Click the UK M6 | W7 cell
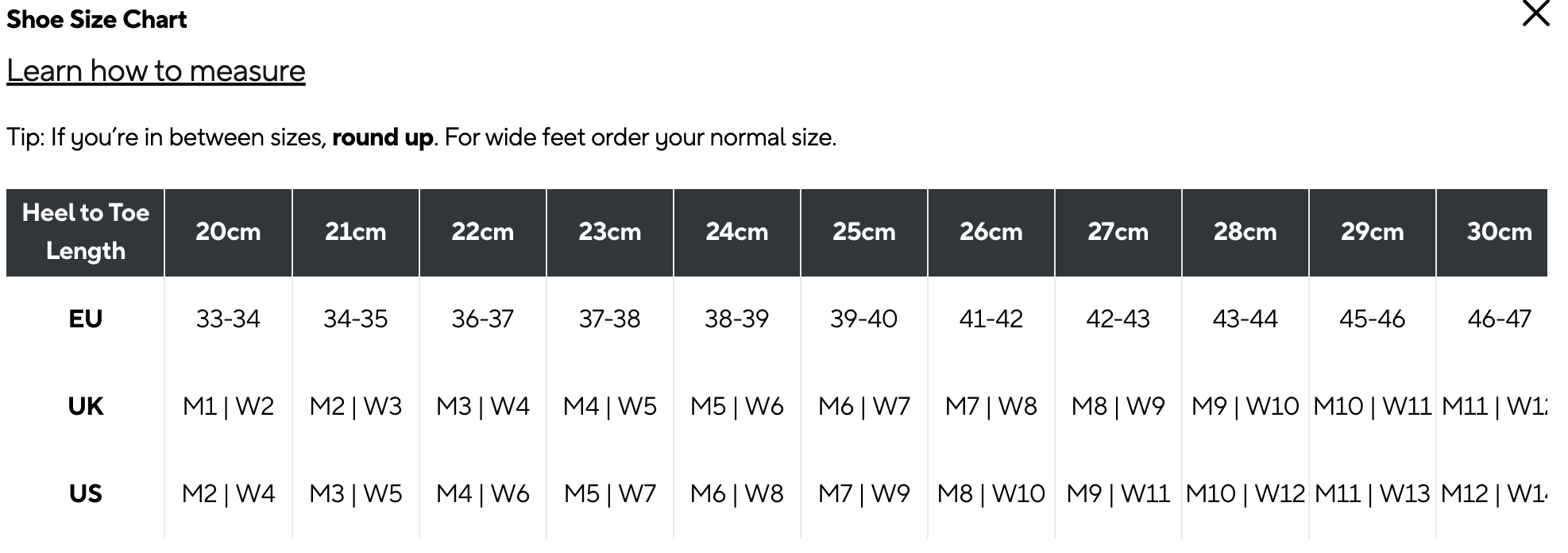 tap(863, 407)
